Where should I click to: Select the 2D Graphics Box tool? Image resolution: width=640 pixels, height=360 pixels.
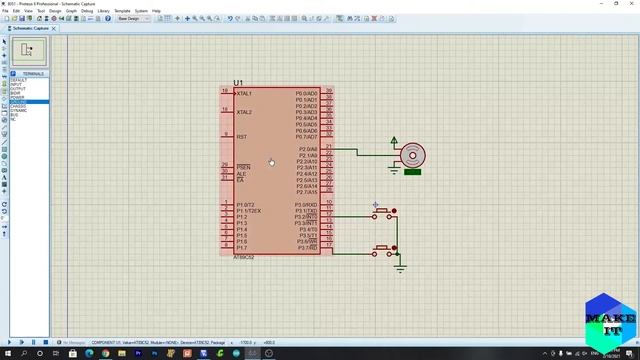[x=4, y=149]
